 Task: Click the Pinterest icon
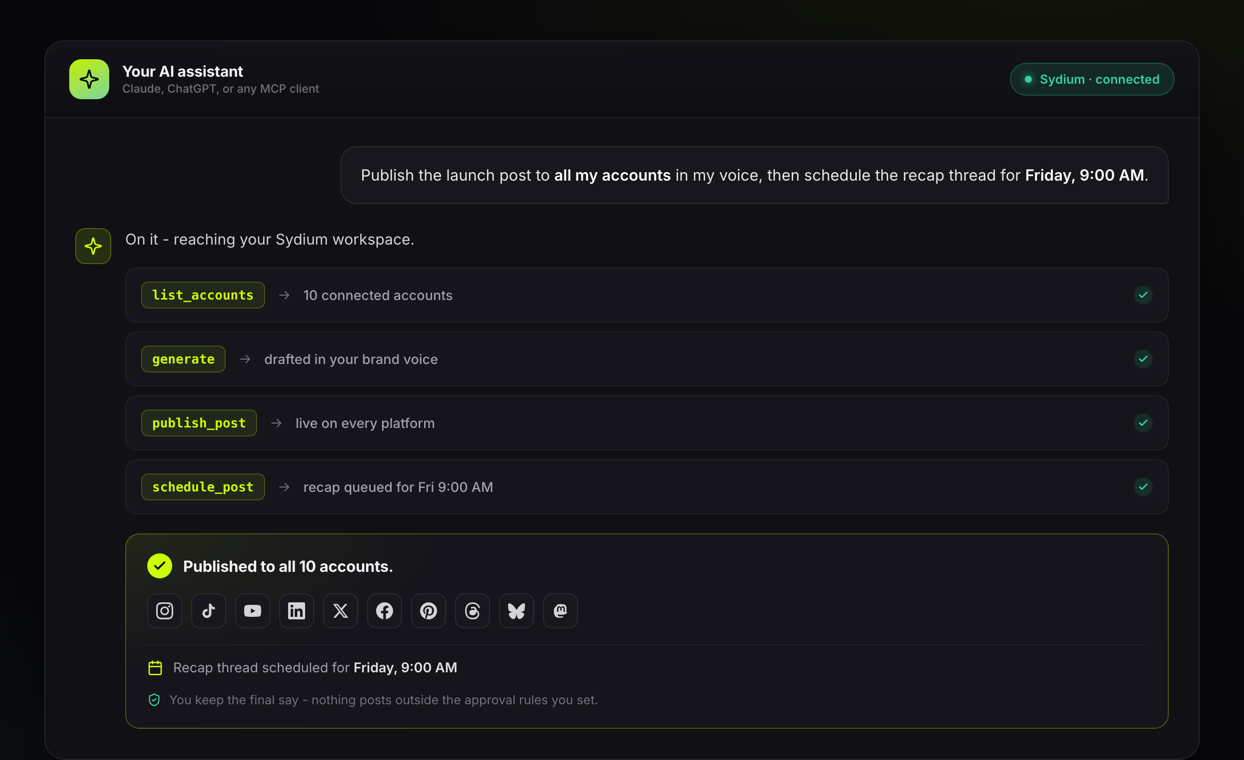pyautogui.click(x=429, y=611)
